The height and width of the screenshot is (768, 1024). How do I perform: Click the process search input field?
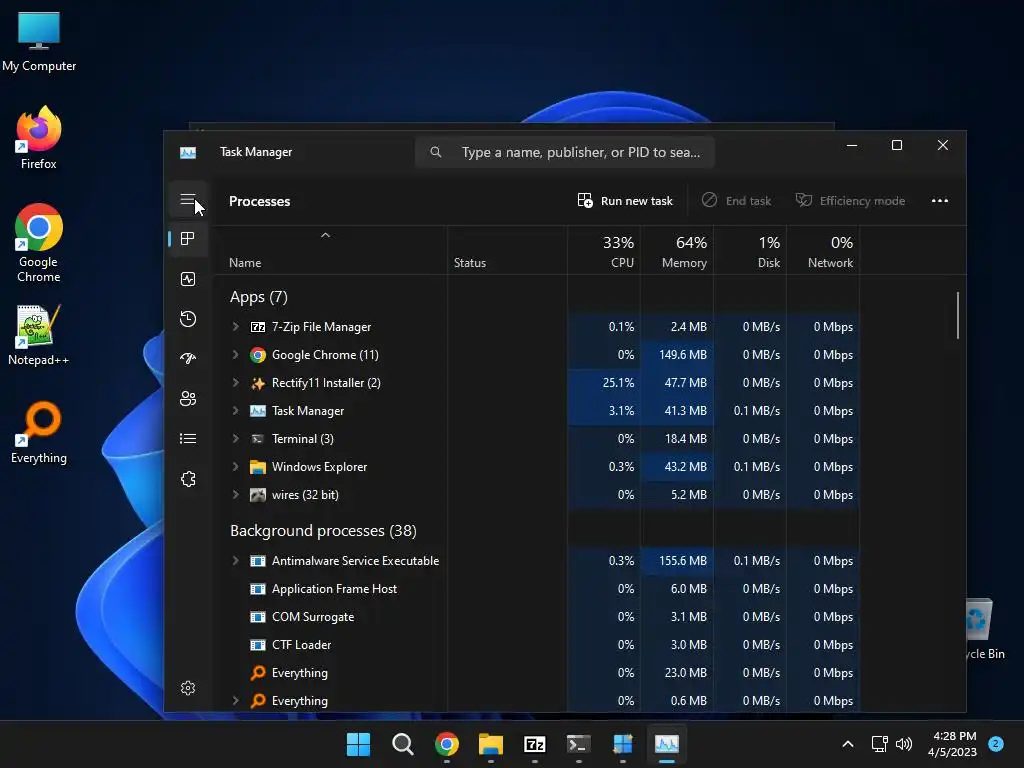click(565, 152)
